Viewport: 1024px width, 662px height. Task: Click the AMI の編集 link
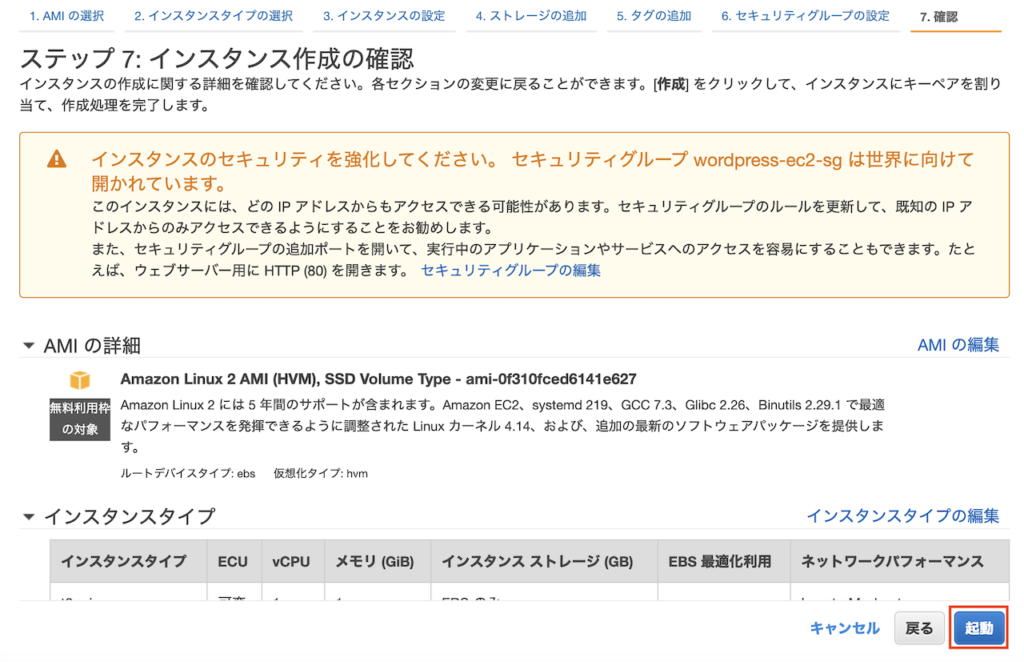point(957,344)
